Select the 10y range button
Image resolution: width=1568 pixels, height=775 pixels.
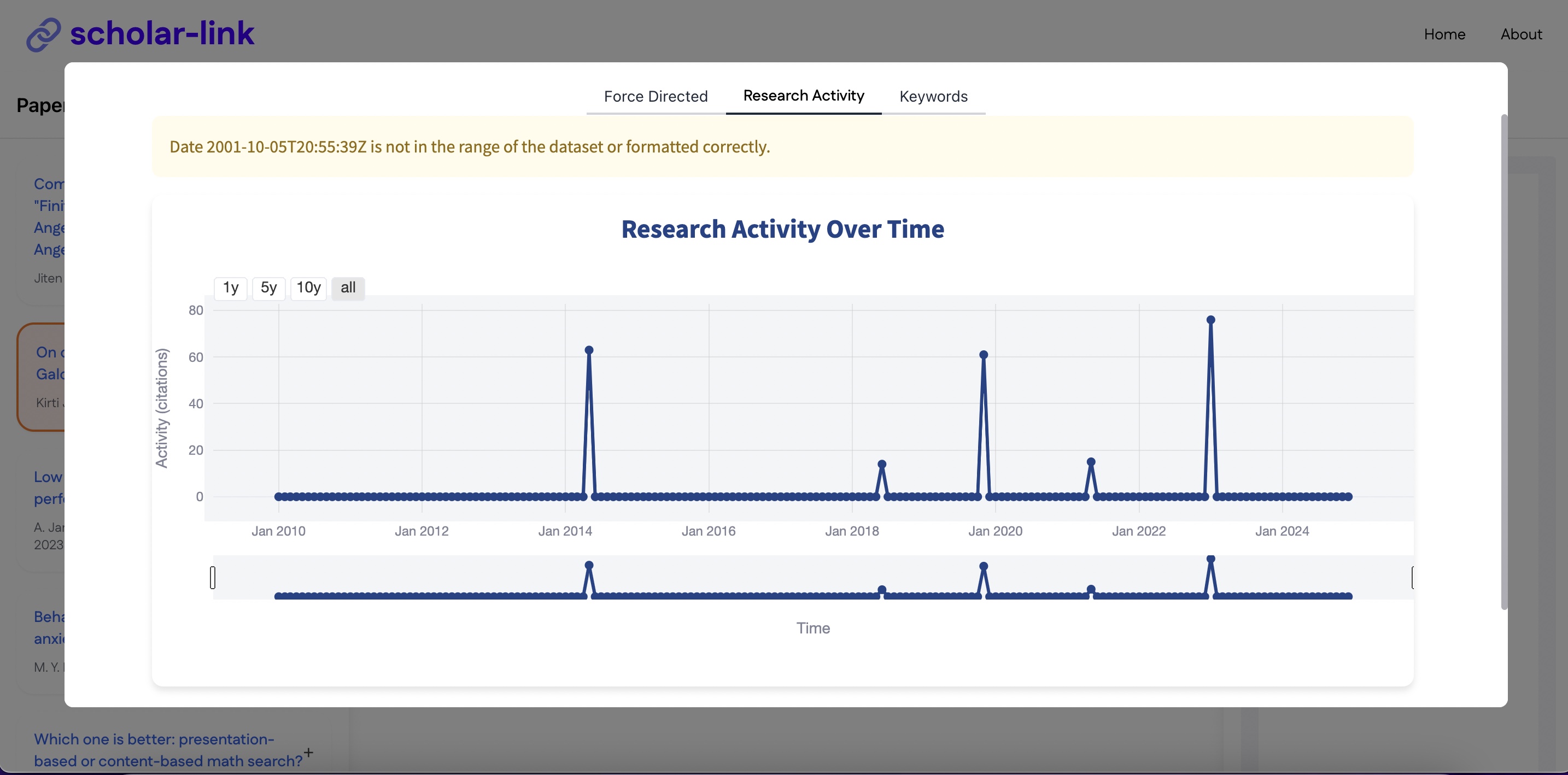pyautogui.click(x=308, y=287)
